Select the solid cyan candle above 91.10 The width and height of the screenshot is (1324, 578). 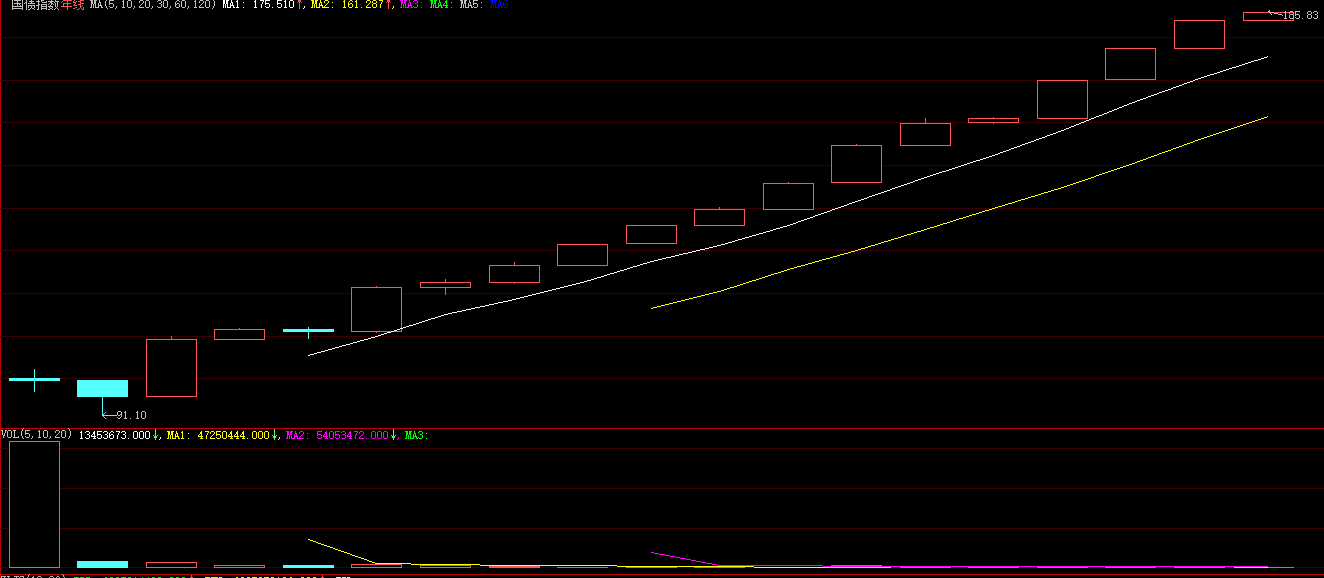[x=102, y=388]
